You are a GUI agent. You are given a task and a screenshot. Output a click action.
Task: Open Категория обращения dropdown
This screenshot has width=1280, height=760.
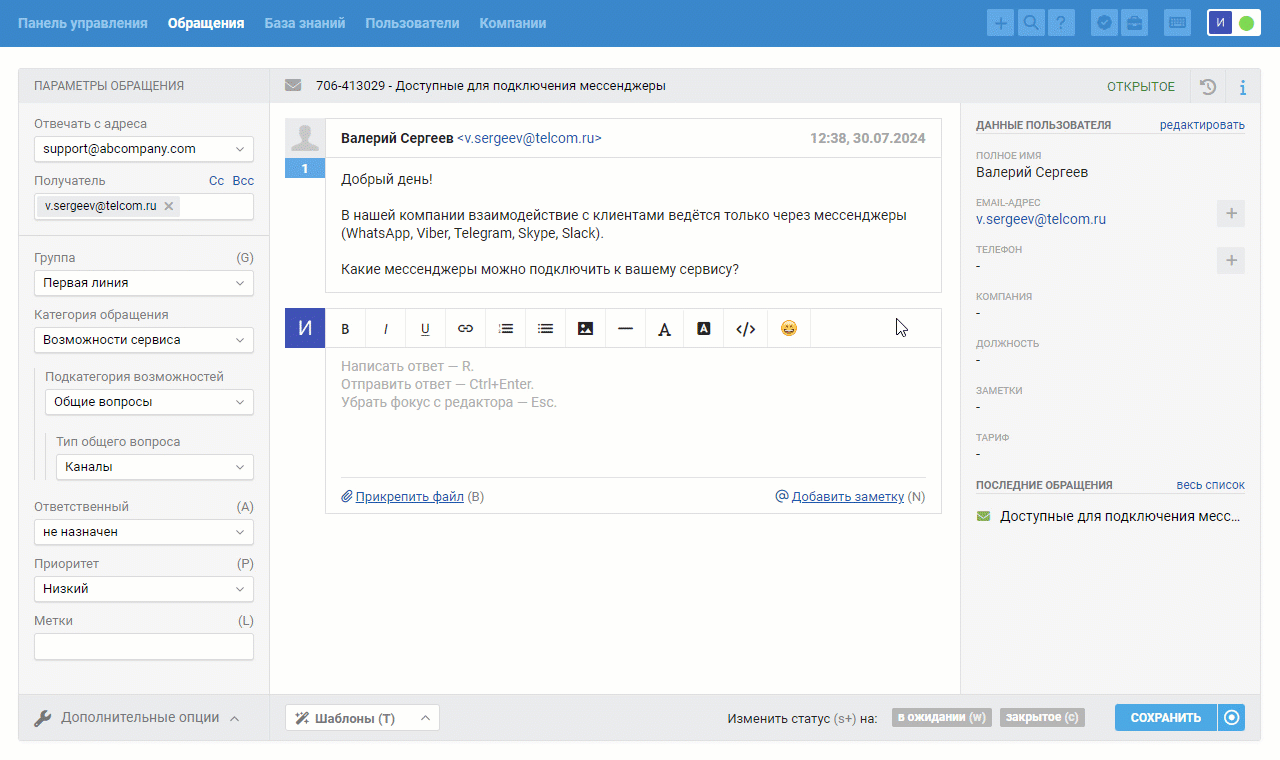point(144,340)
